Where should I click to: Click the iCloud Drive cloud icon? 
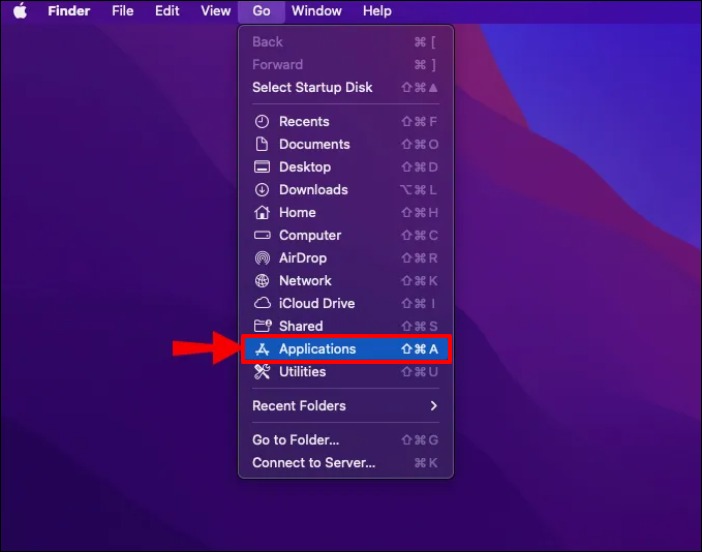coord(262,304)
